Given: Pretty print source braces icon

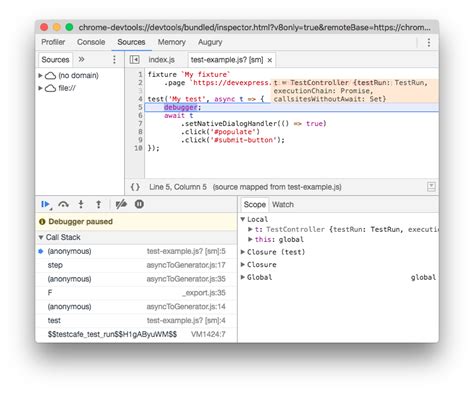Looking at the screenshot, I should pos(135,187).
